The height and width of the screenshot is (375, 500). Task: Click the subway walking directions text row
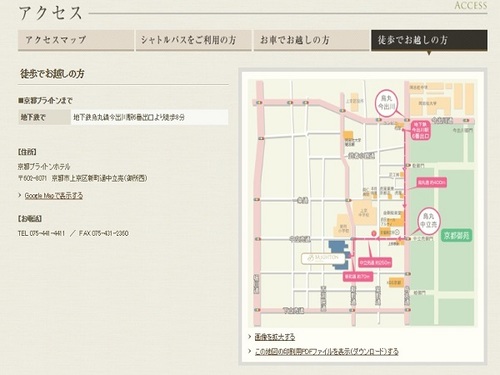pyautogui.click(x=123, y=117)
